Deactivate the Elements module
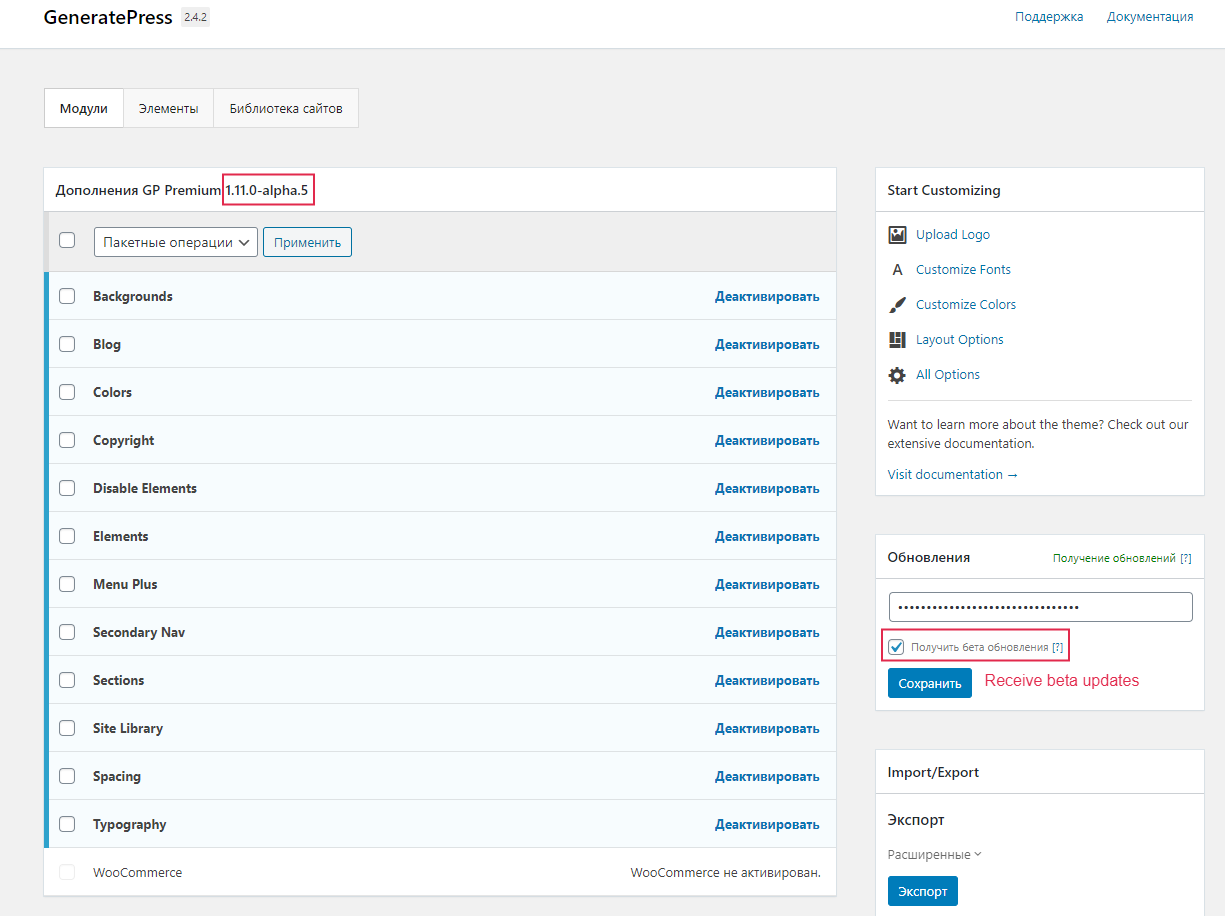Screen dimensions: 1225x916 tap(767, 536)
